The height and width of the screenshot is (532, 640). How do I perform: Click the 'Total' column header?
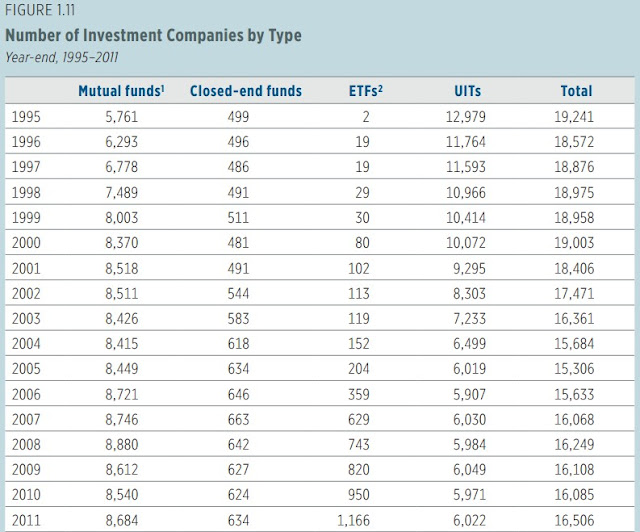point(576,91)
